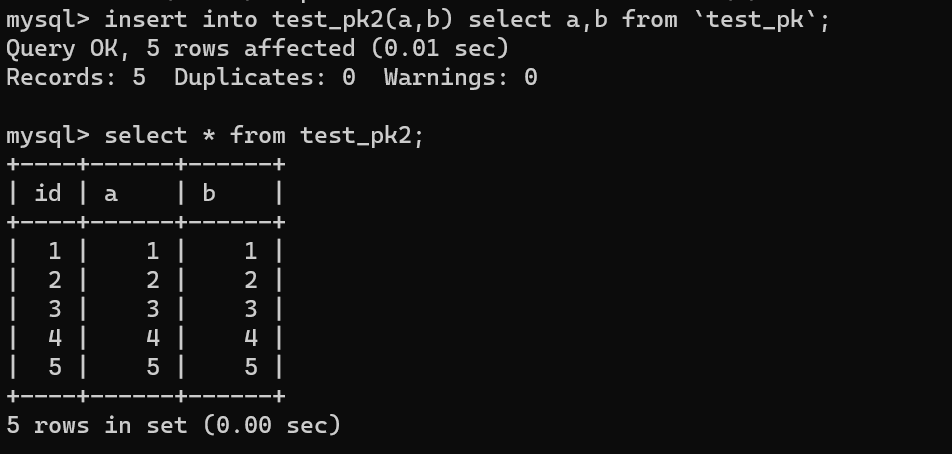This screenshot has height=454, width=952.
Task: Click the 'b' column value in row 5
Action: click(251, 367)
